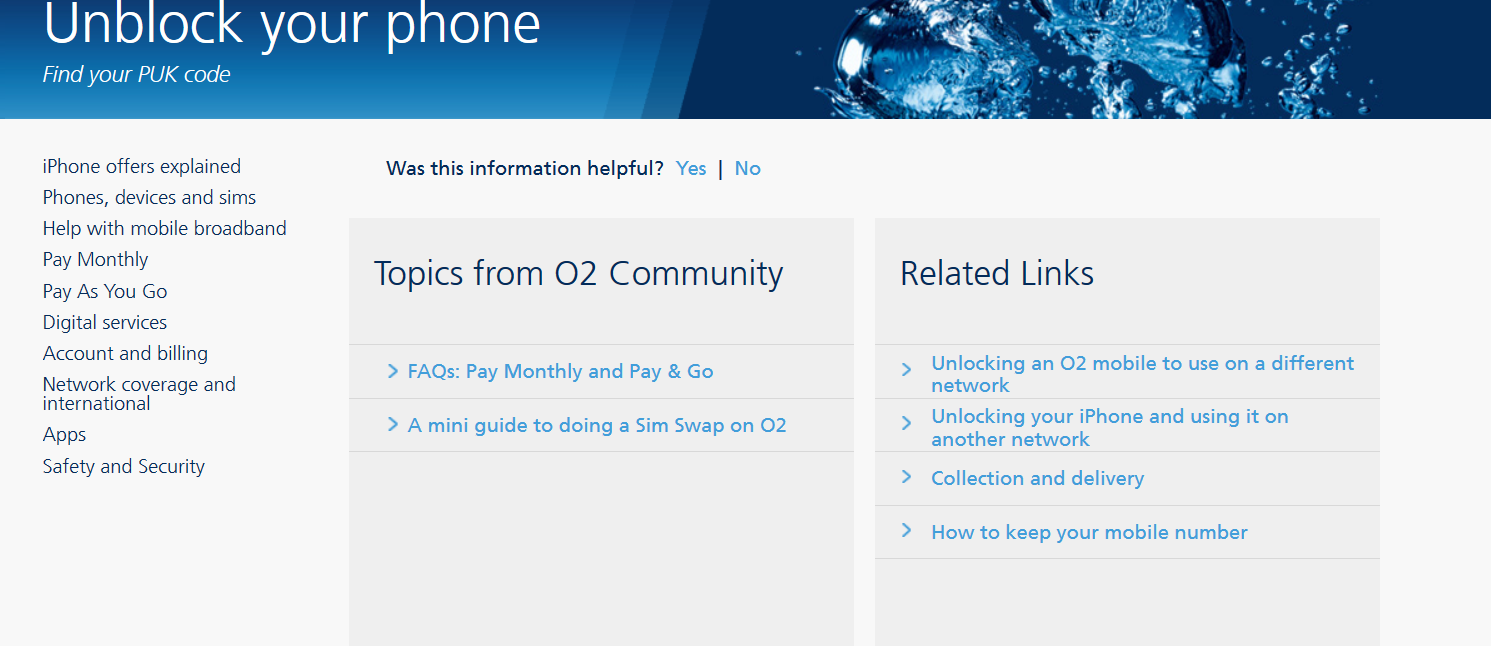Open Unlocking an O2 mobile on different network
Viewport: 1491px width, 646px height.
(x=1142, y=374)
